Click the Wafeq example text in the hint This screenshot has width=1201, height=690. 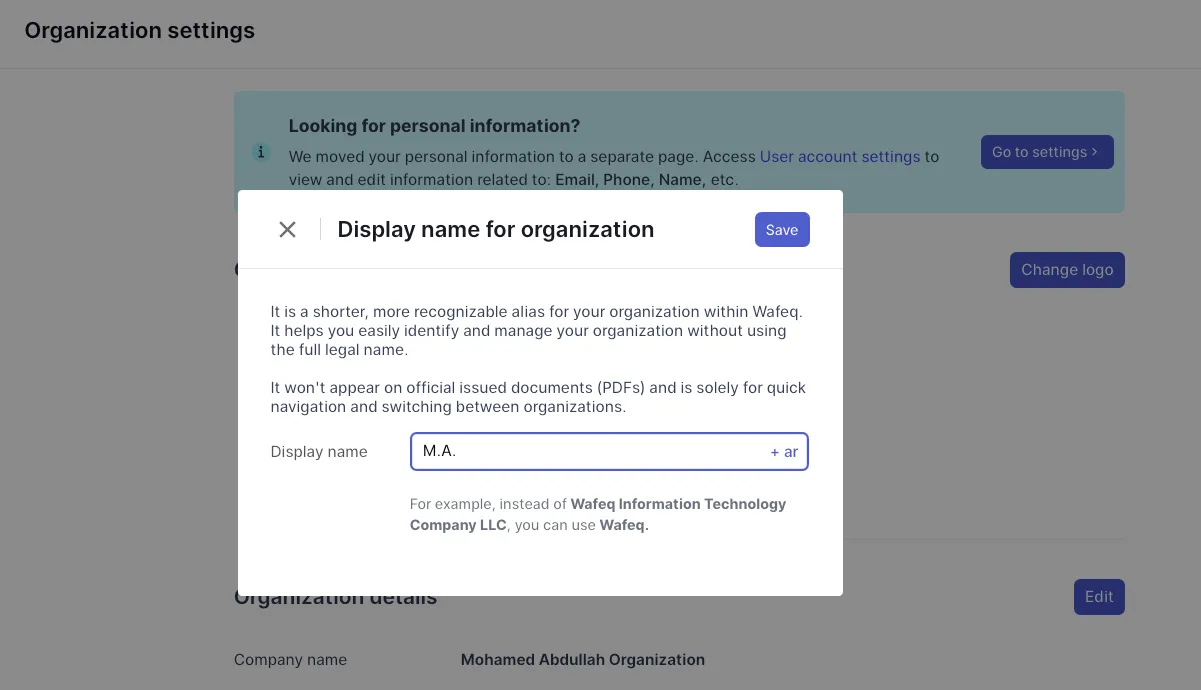(x=622, y=524)
